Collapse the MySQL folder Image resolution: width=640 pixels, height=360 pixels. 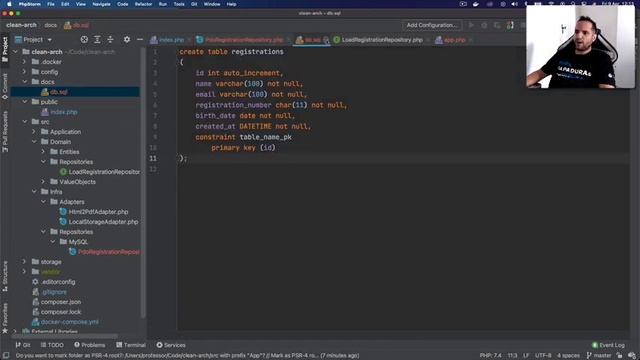coord(53,242)
